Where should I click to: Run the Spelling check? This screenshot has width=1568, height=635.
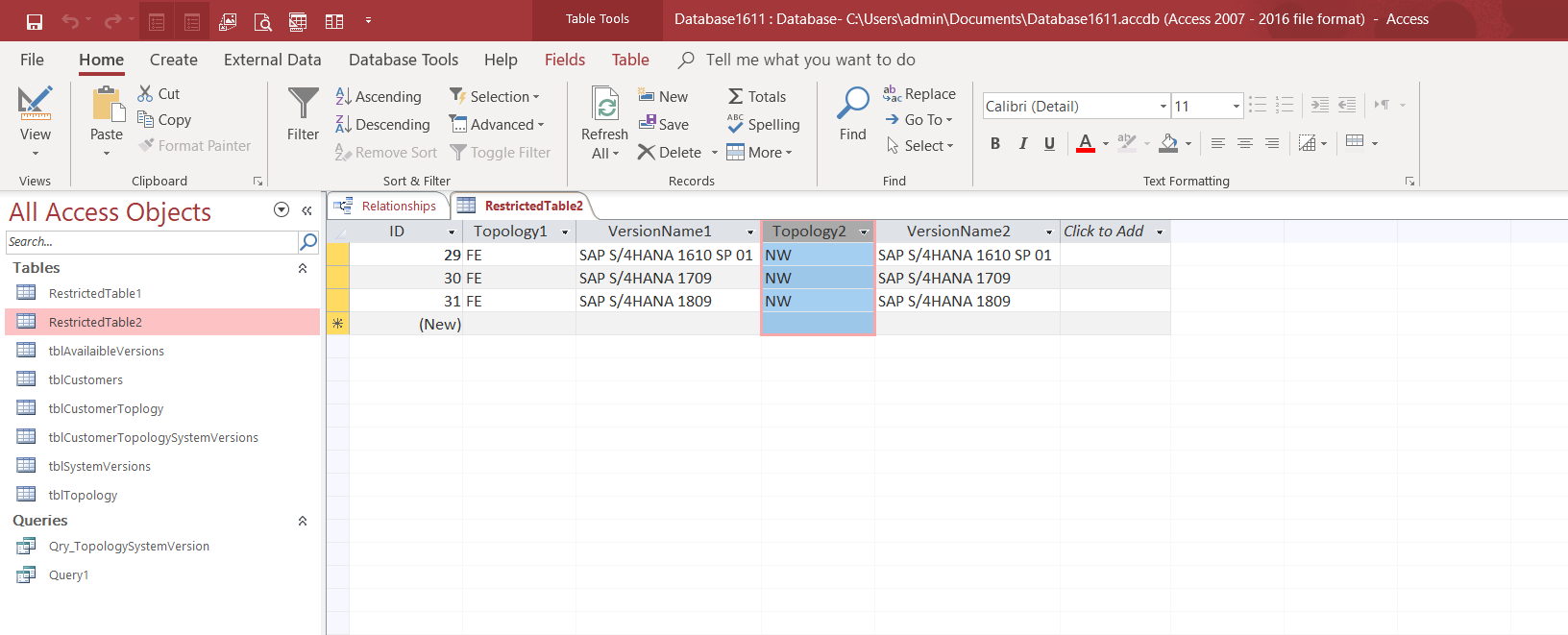pos(764,125)
